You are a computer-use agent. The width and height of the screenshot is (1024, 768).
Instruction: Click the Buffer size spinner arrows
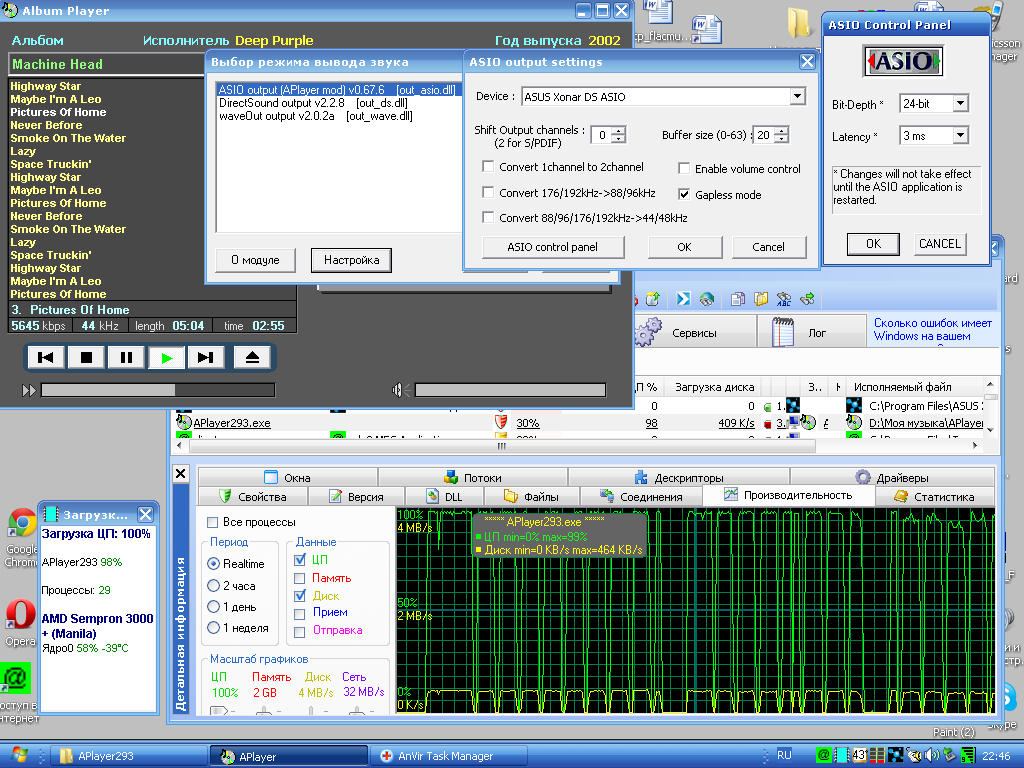point(782,135)
